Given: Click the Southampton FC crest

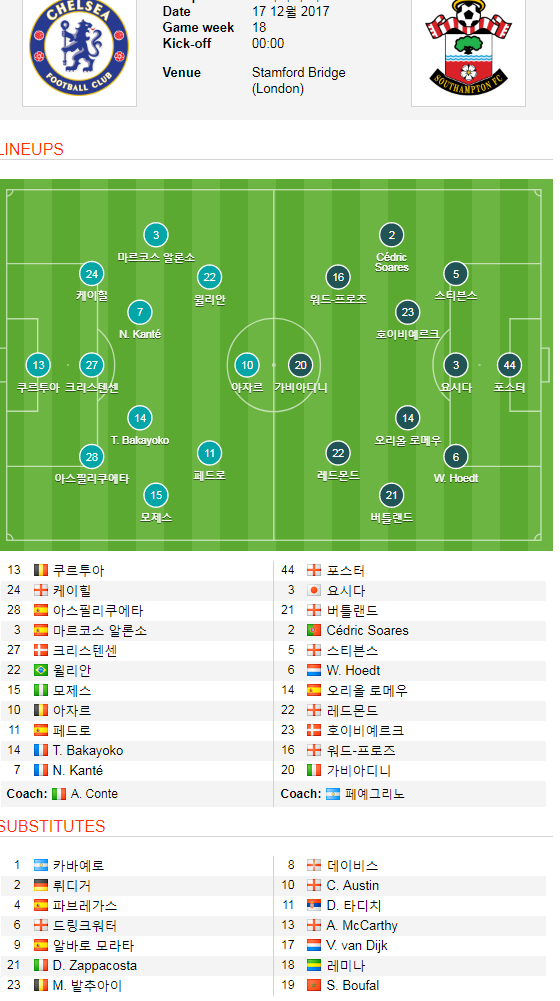Looking at the screenshot, I should 468,47.
